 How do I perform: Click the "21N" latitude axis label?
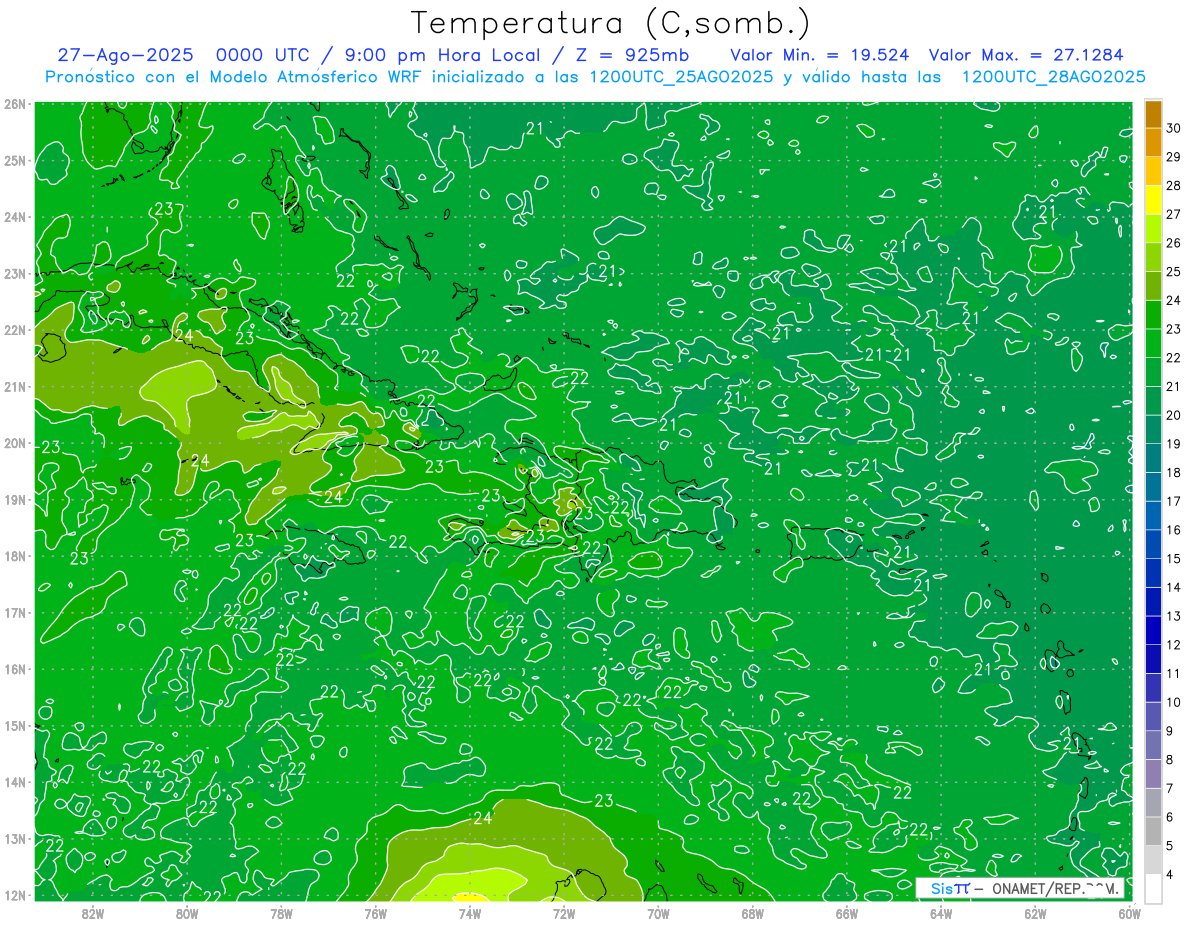(15, 386)
